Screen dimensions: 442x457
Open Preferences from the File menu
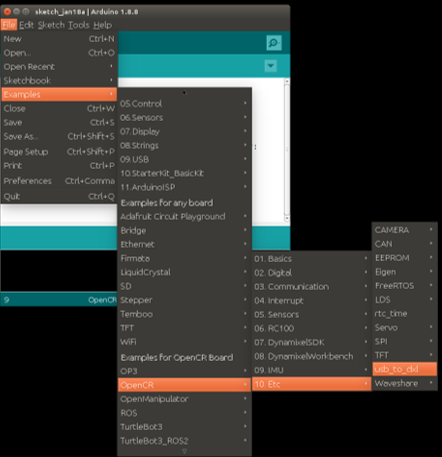tap(59, 181)
